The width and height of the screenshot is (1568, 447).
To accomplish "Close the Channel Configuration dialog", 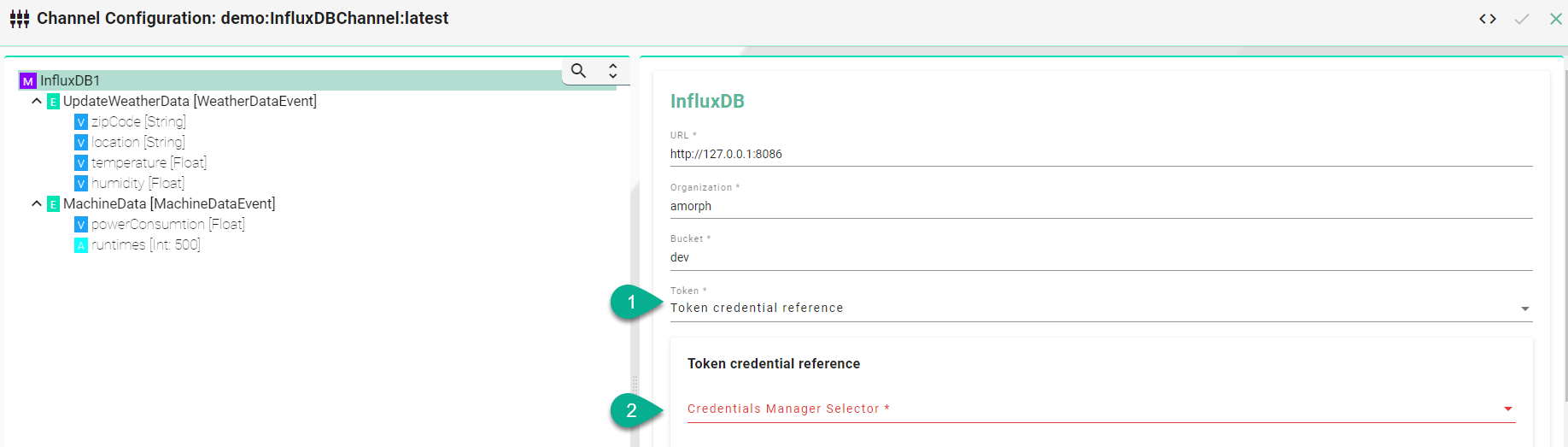I will tap(1556, 19).
